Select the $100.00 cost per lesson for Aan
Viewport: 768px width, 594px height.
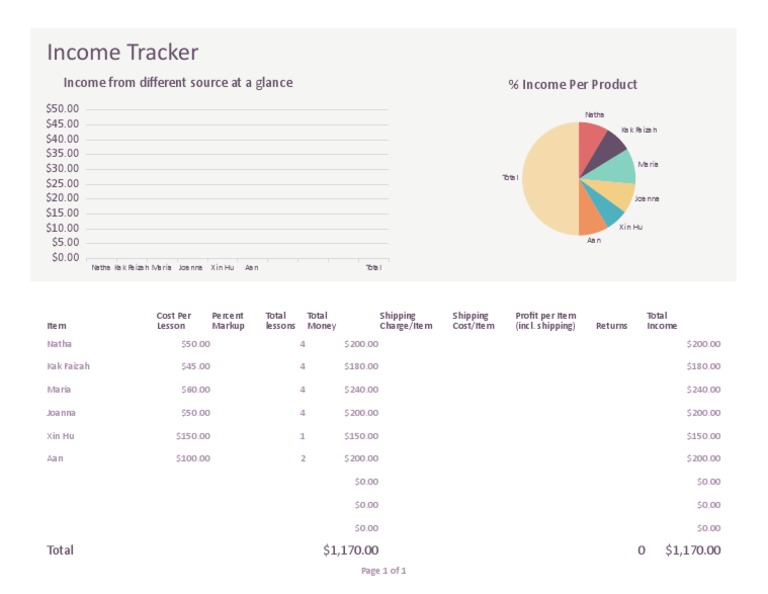pos(193,458)
